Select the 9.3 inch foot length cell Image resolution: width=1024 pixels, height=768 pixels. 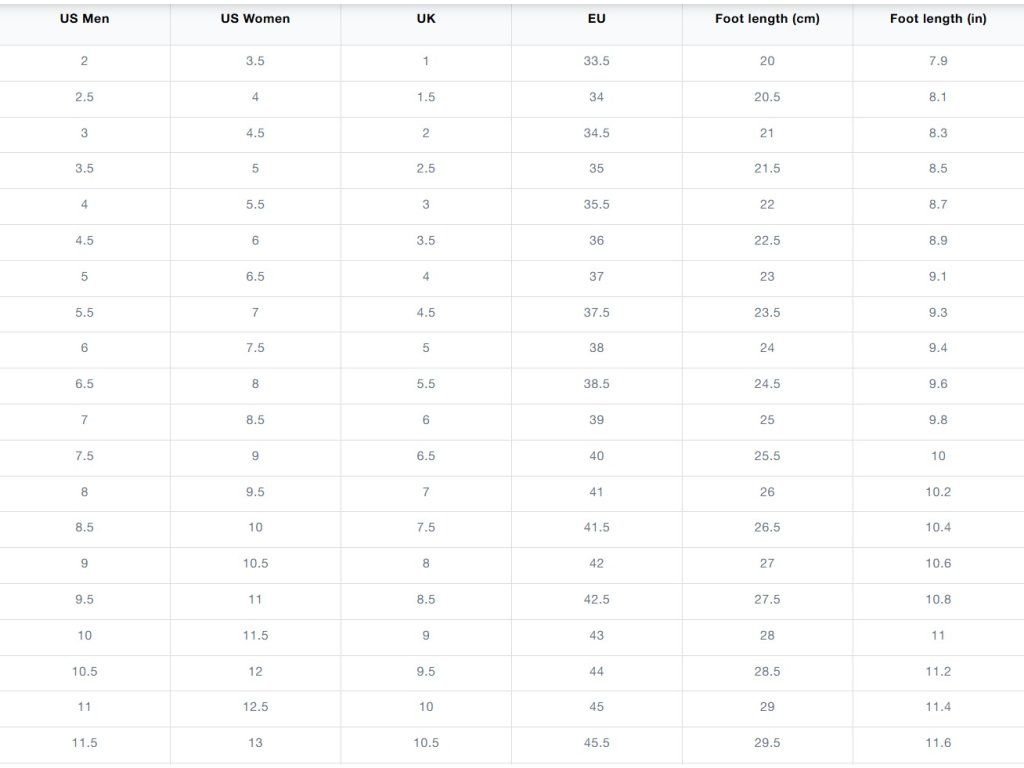tap(938, 313)
